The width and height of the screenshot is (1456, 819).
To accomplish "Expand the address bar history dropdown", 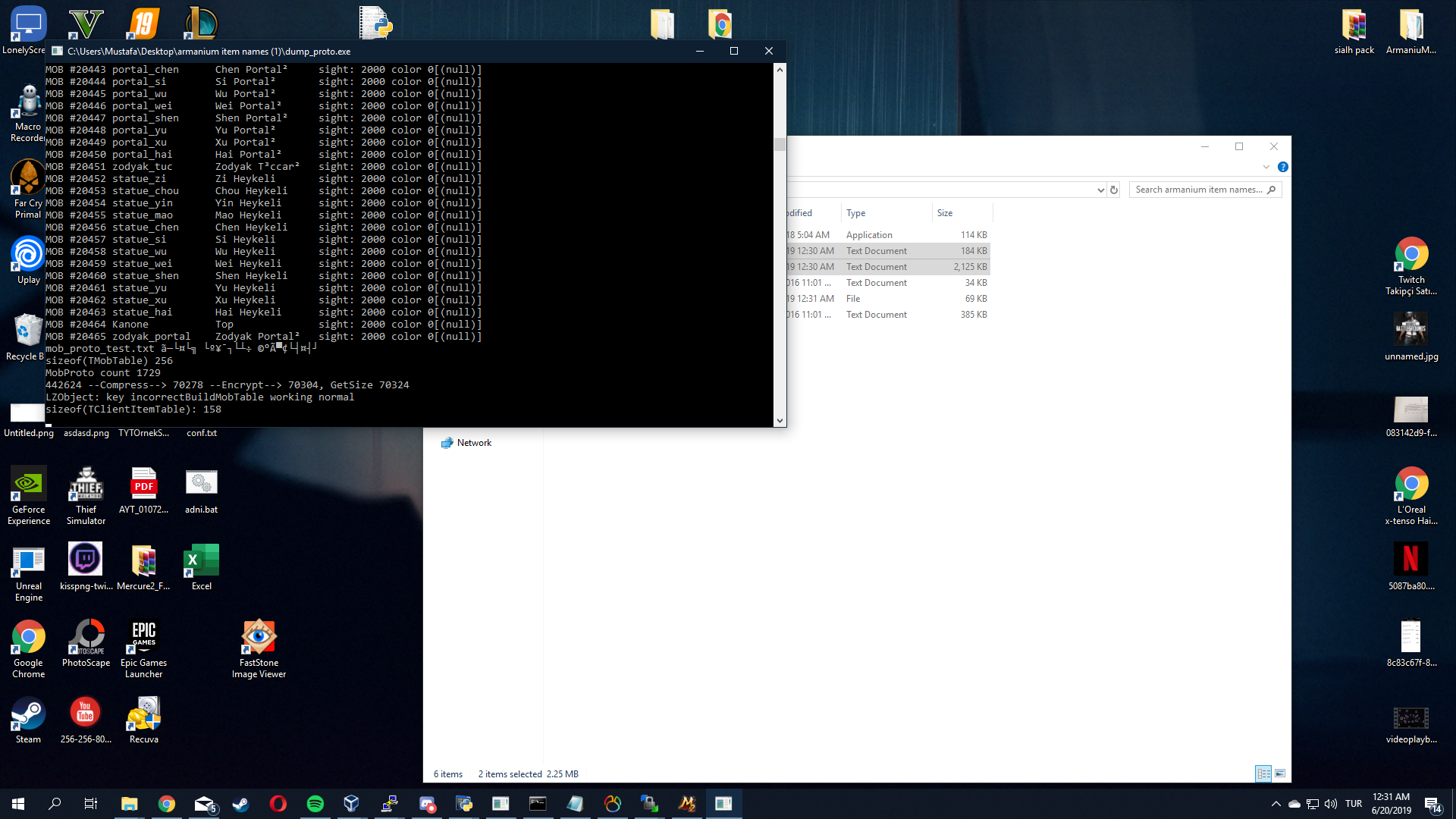I will click(x=1100, y=190).
